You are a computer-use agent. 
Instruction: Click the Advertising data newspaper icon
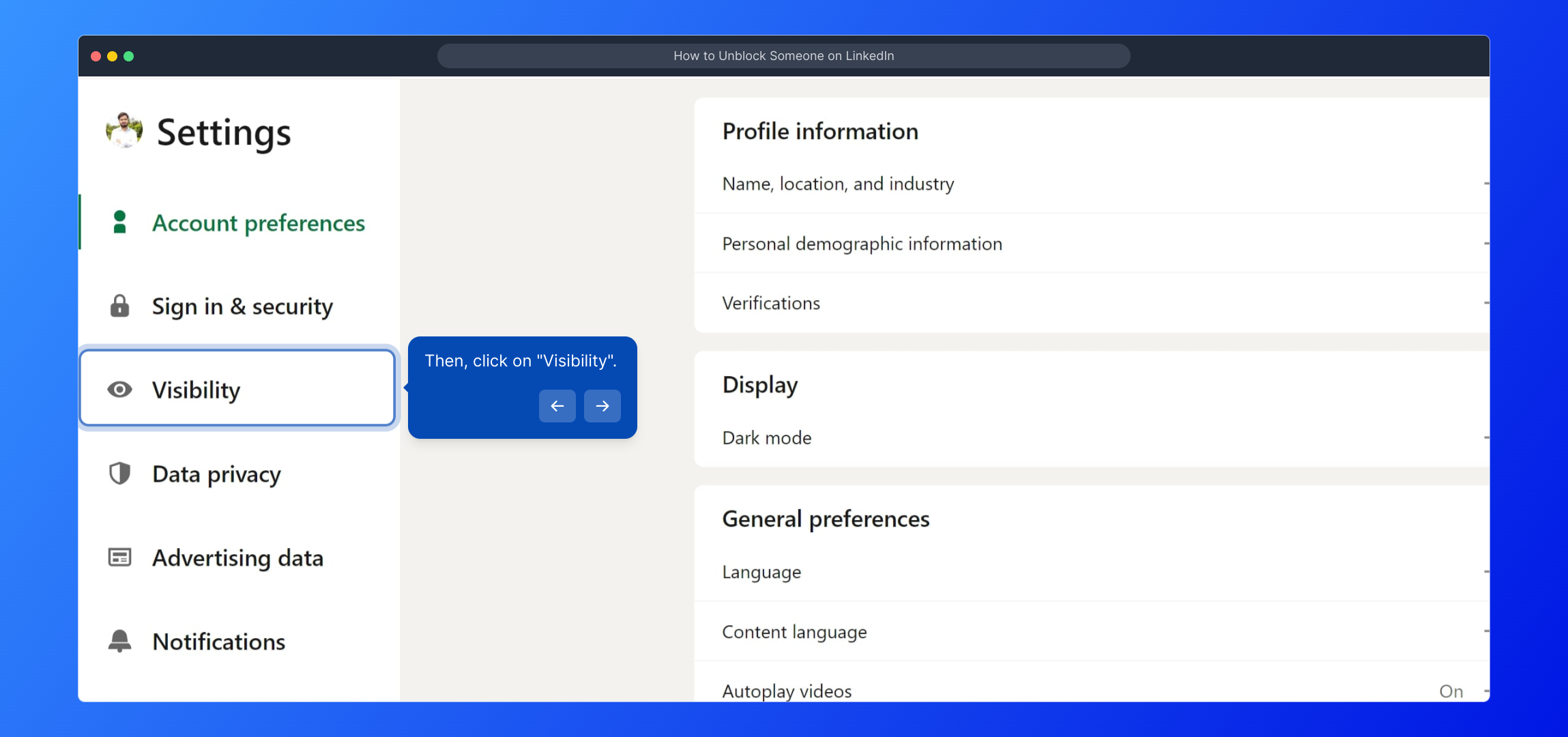click(x=119, y=558)
